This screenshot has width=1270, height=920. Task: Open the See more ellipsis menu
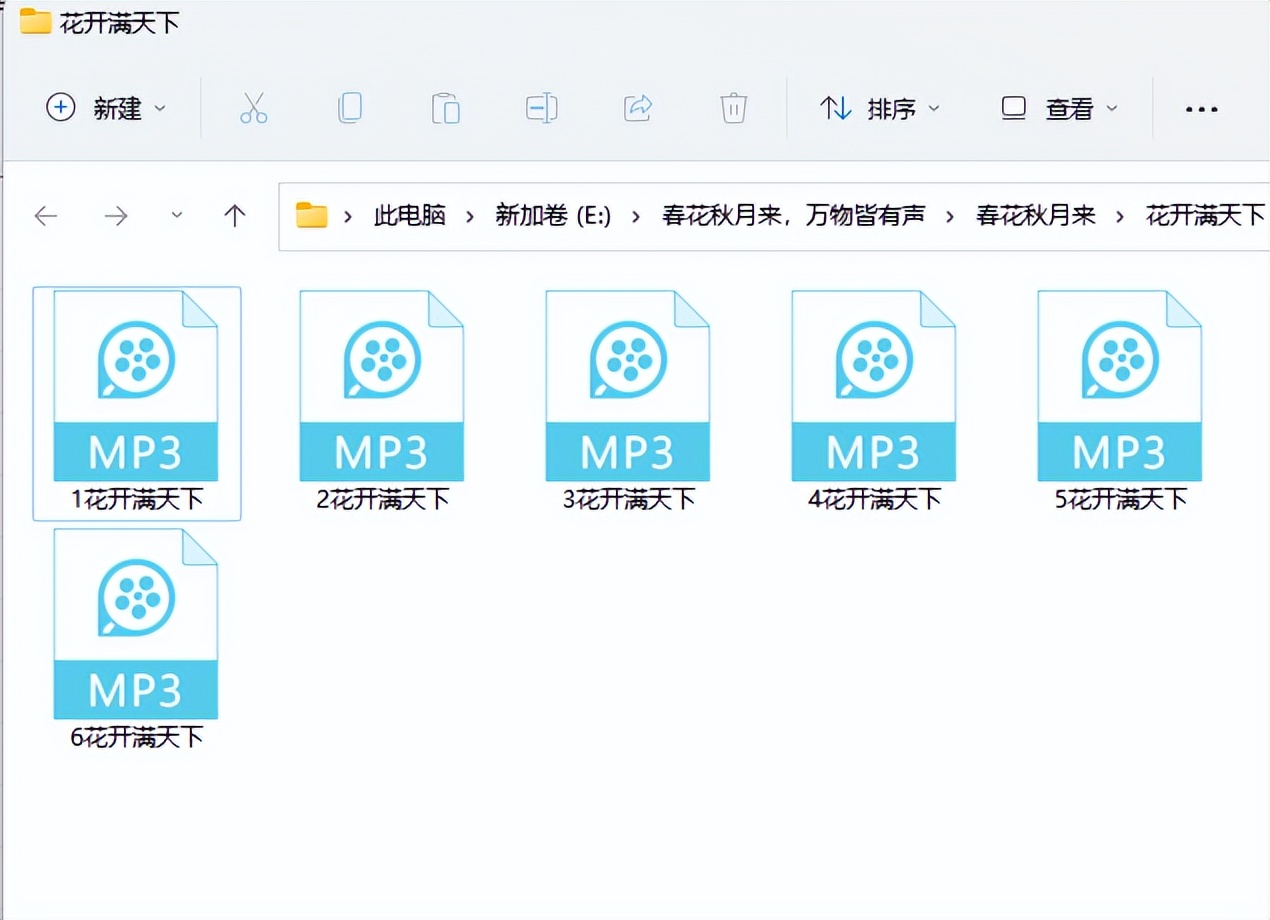pos(1201,108)
